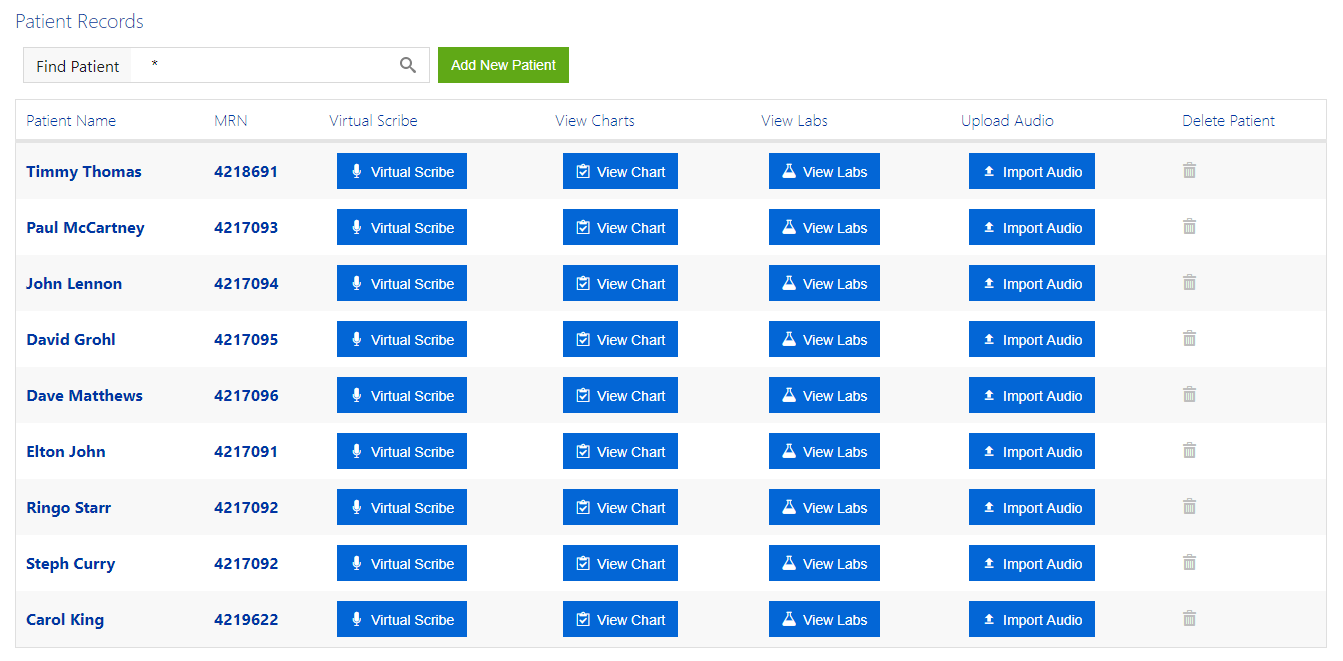View Labs for Ringo Starr
Viewport: 1343px width, 661px height.
(824, 507)
